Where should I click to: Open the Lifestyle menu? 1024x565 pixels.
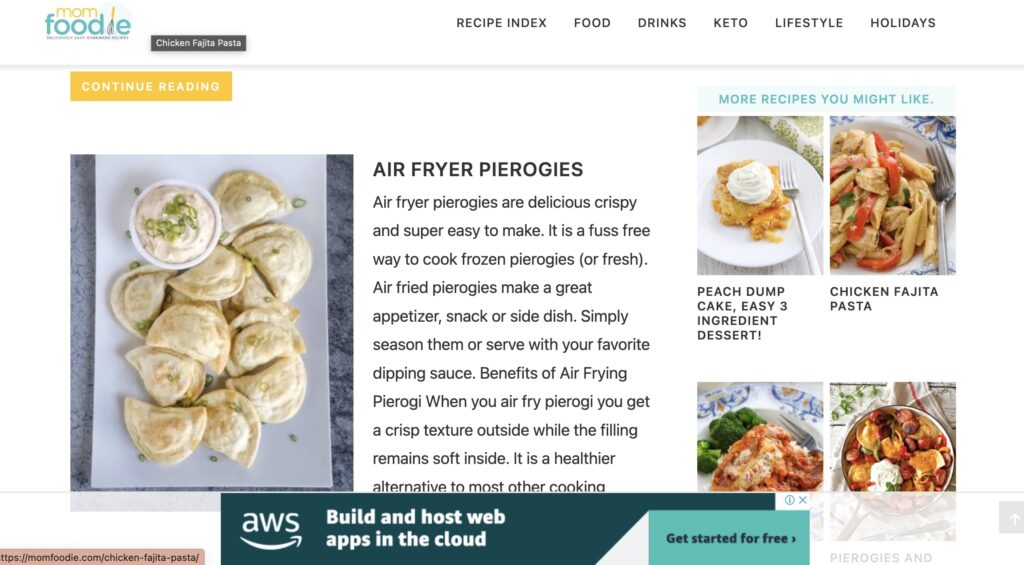[x=809, y=23]
